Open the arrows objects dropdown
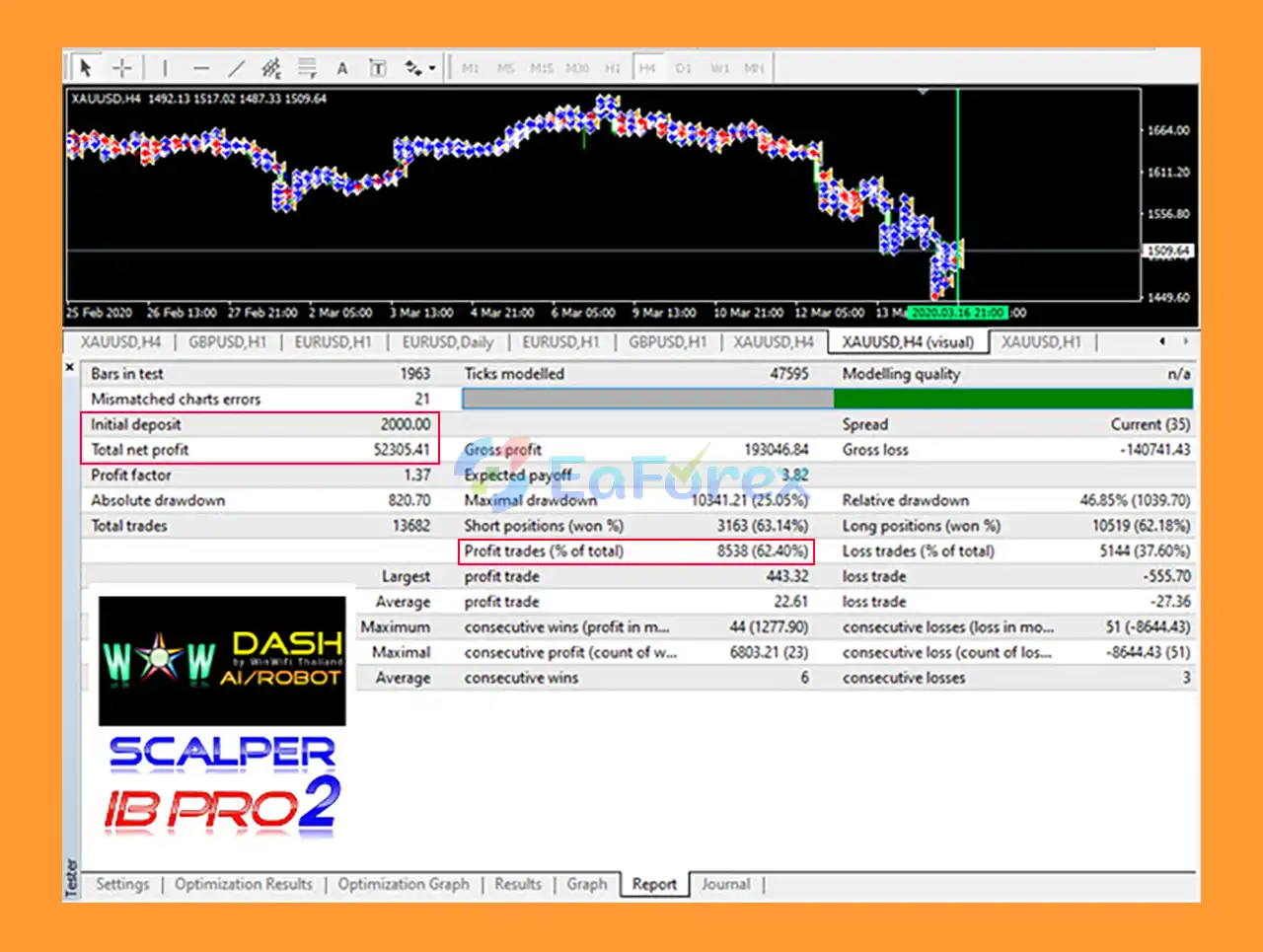This screenshot has width=1263, height=952. pos(420,68)
